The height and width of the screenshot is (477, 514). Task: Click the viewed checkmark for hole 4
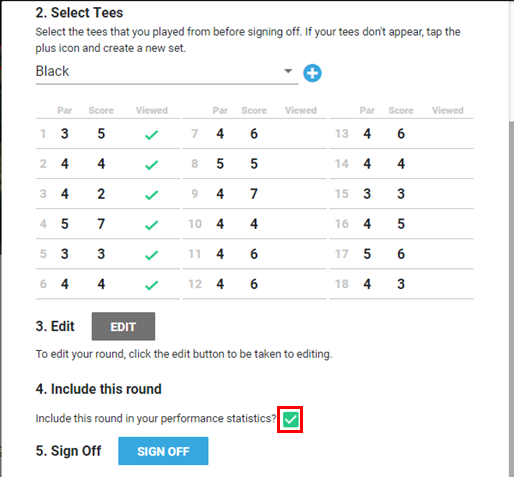click(x=151, y=225)
